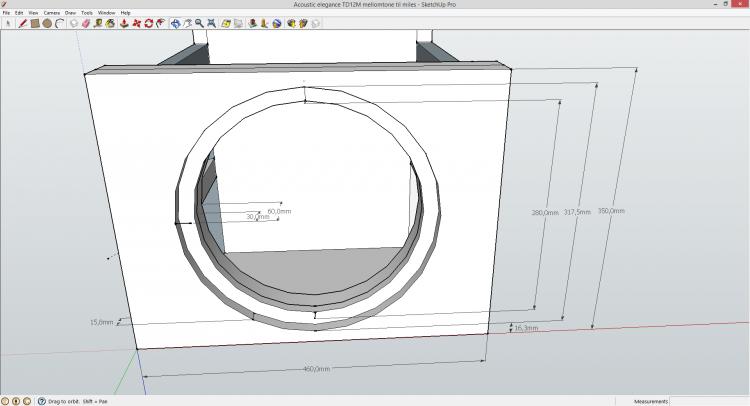Screen dimensions: 750x406
Task: Select the Paint Bucket tool
Action: 110,23
